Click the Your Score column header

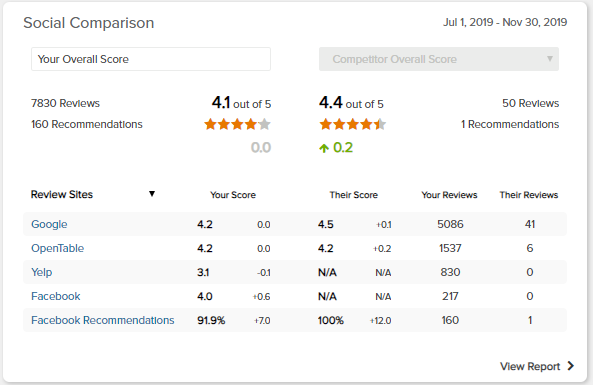pos(233,195)
